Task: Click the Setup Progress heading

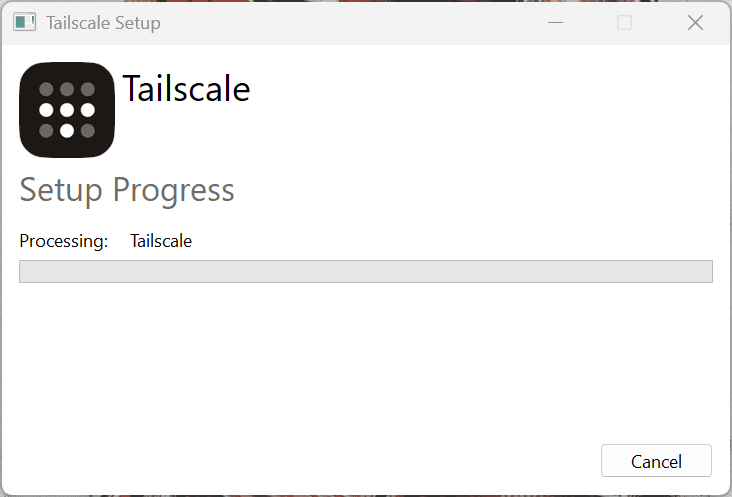Action: pos(127,190)
